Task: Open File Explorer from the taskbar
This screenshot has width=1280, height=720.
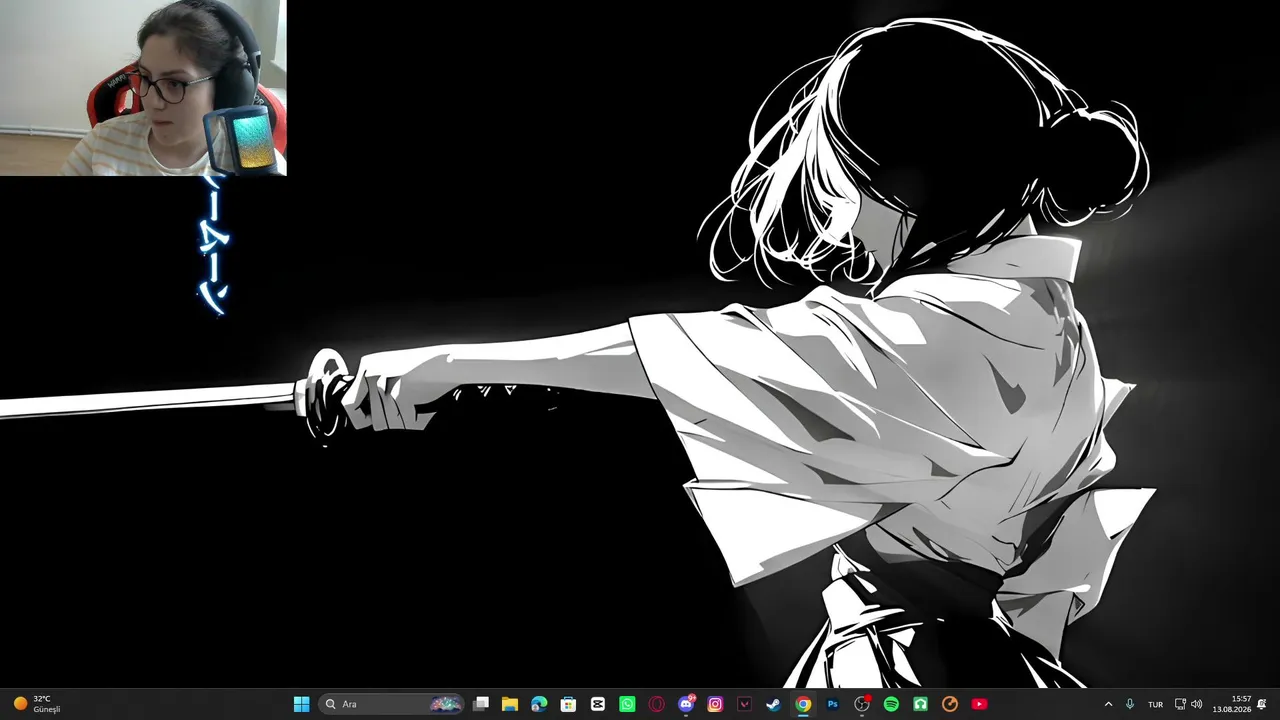Action: pyautogui.click(x=510, y=704)
